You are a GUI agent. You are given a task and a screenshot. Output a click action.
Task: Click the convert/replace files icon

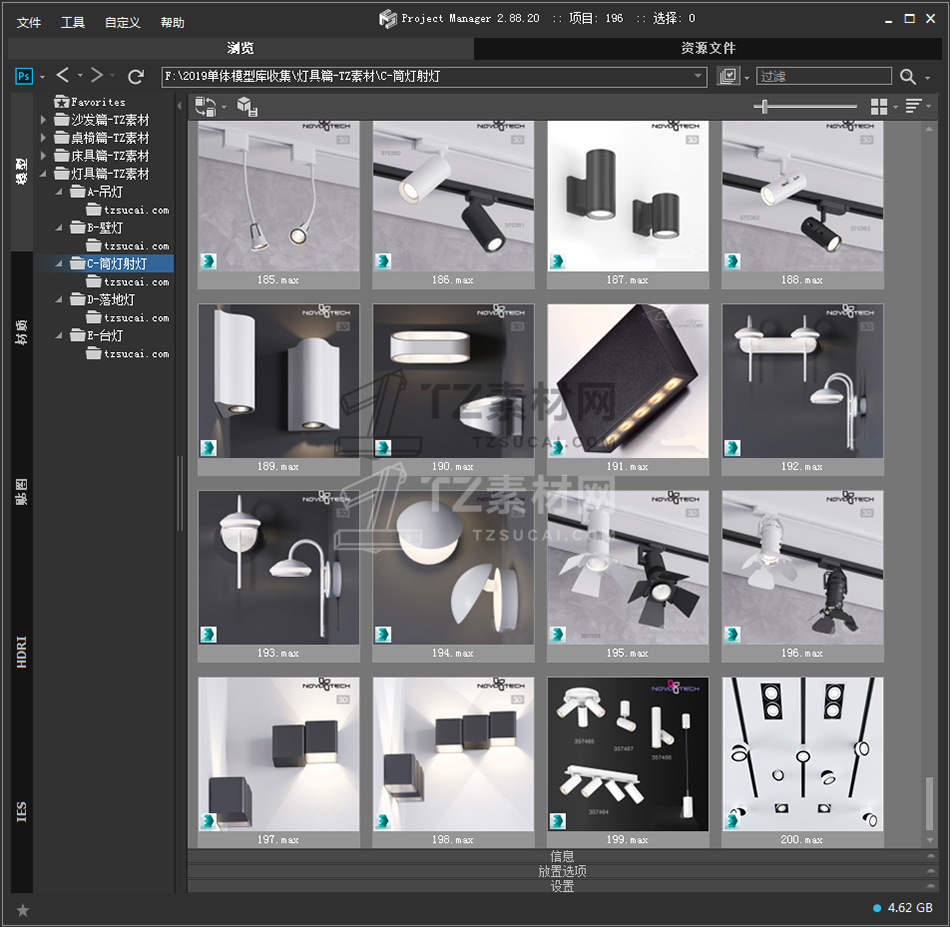point(205,106)
